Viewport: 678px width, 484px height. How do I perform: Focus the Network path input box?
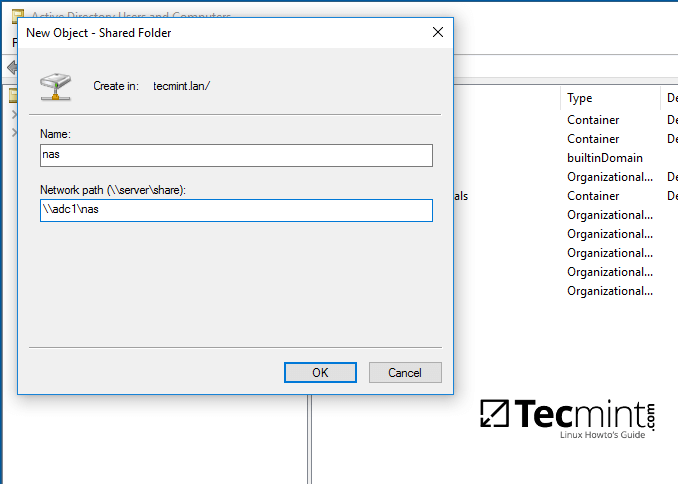236,210
